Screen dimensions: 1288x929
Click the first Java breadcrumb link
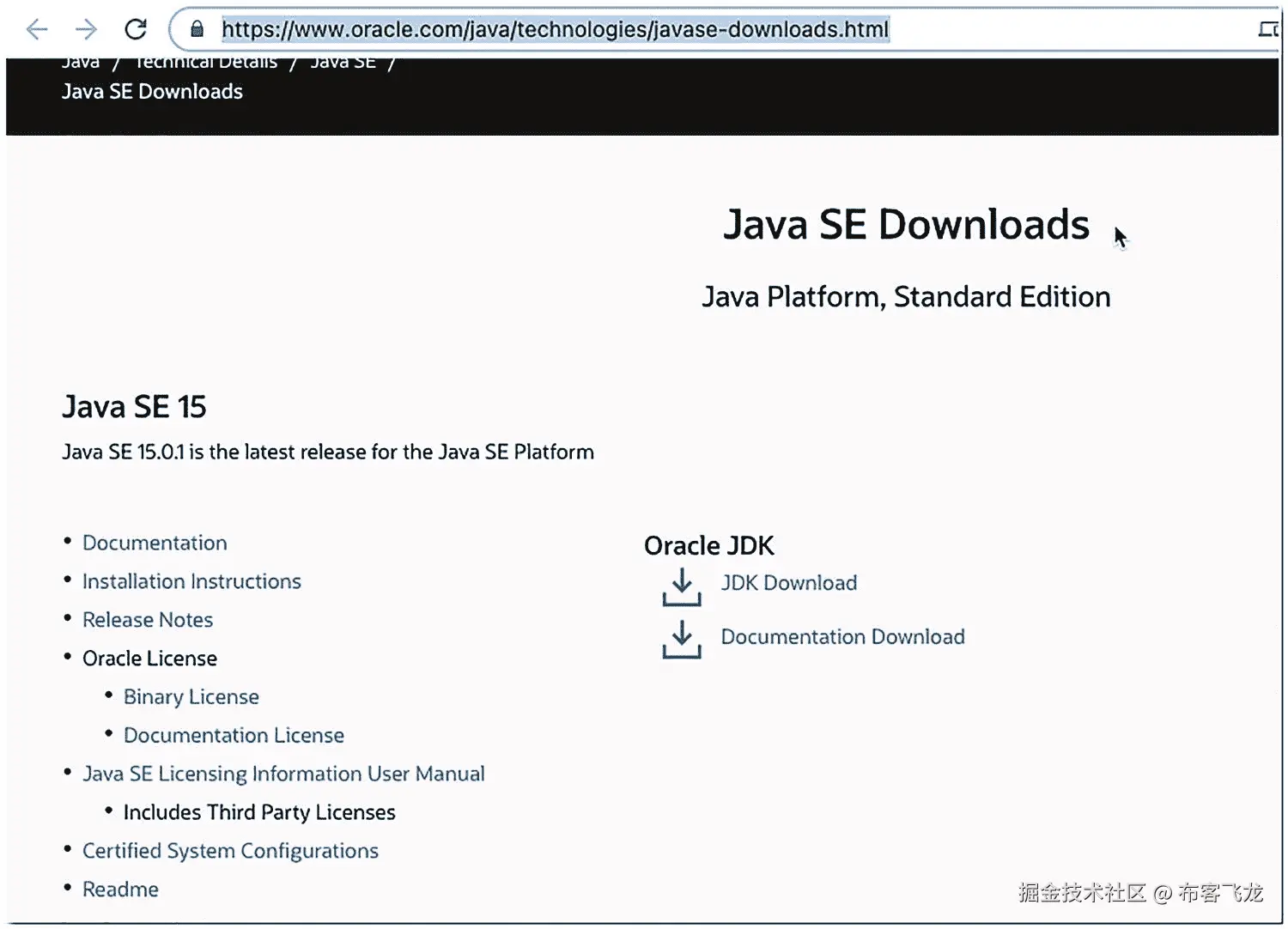[x=81, y=64]
